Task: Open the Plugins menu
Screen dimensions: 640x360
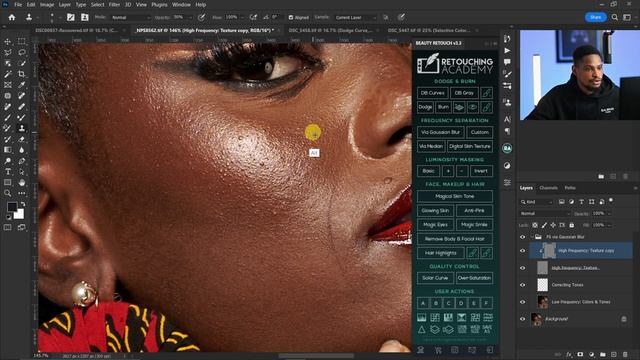Action: [x=159, y=4]
